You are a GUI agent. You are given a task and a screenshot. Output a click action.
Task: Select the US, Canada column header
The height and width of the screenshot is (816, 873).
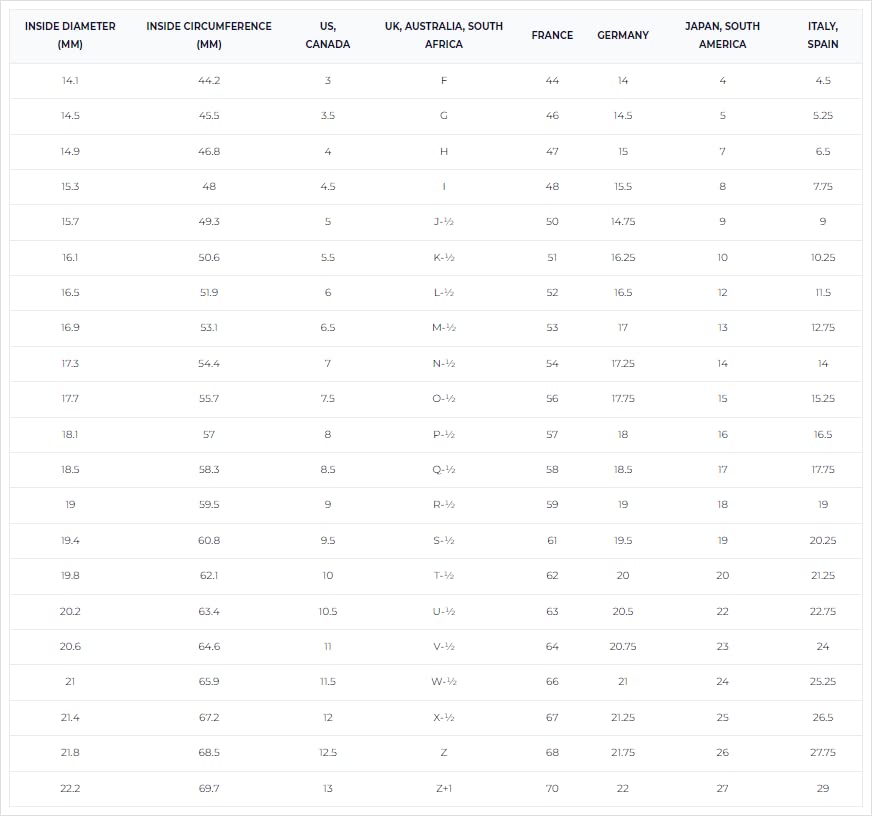[x=327, y=35]
